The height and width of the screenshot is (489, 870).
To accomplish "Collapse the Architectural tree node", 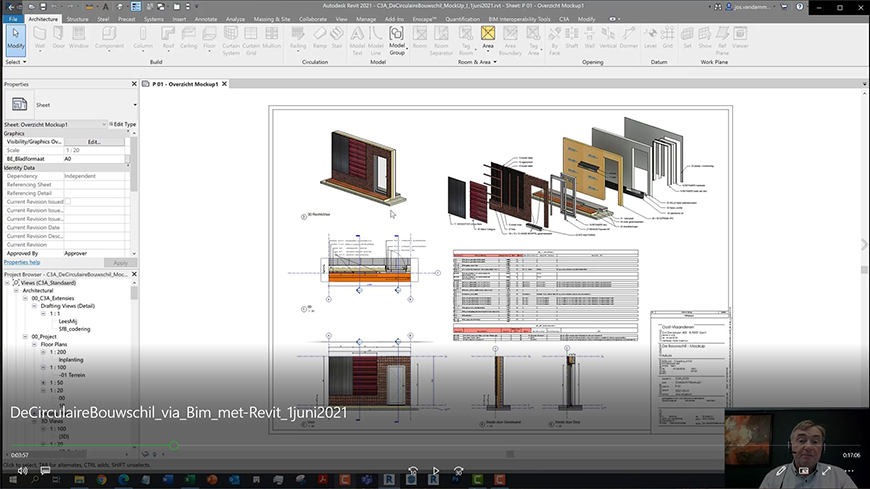I will 16,290.
